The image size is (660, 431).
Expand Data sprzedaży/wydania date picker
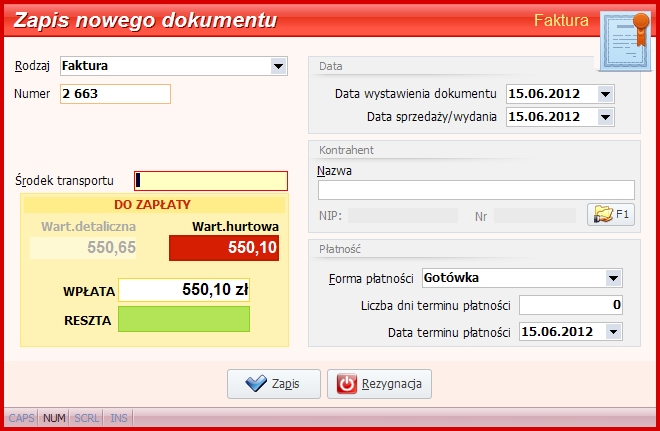[605, 117]
